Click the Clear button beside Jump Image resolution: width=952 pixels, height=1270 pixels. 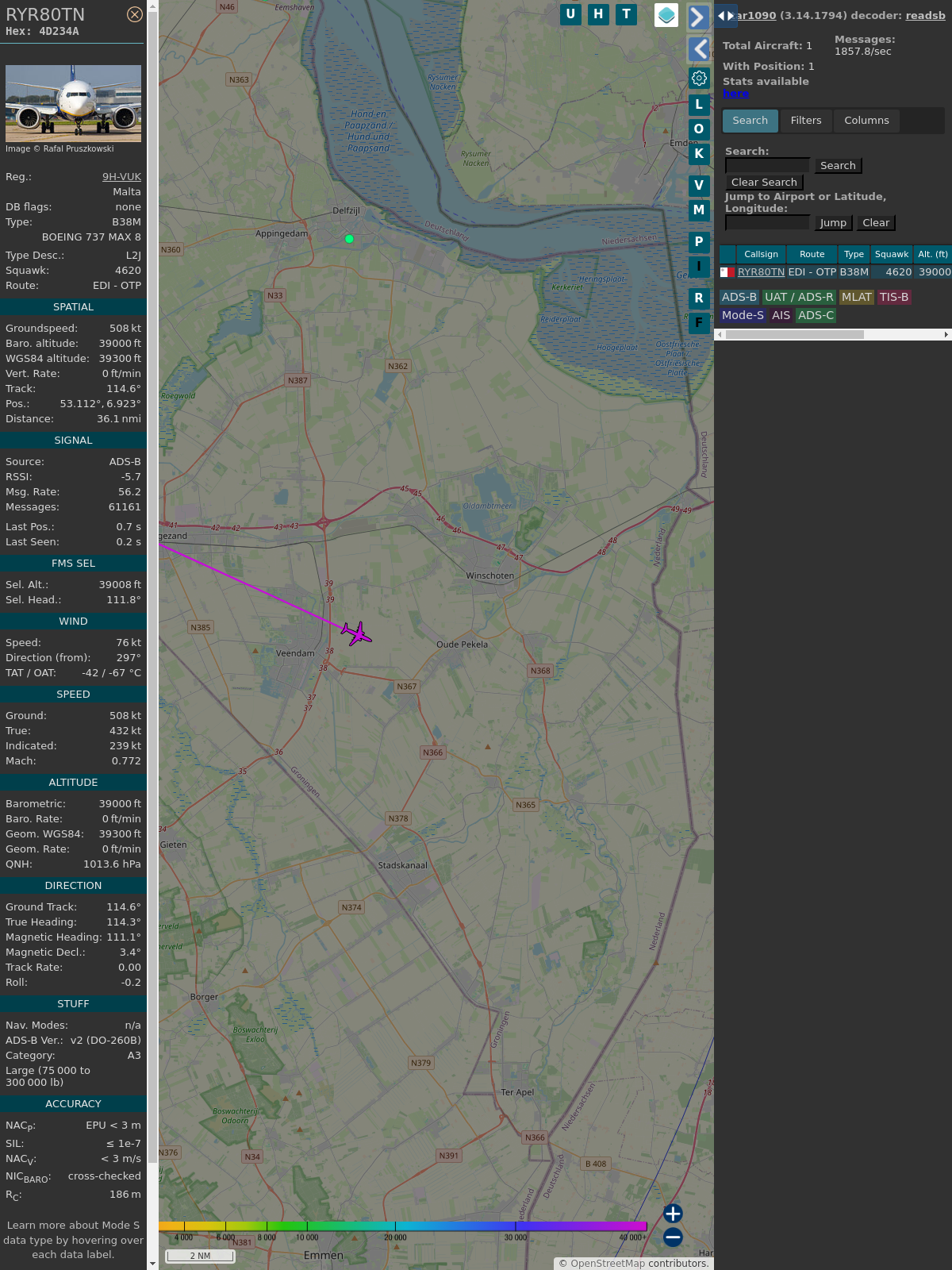[x=876, y=222]
